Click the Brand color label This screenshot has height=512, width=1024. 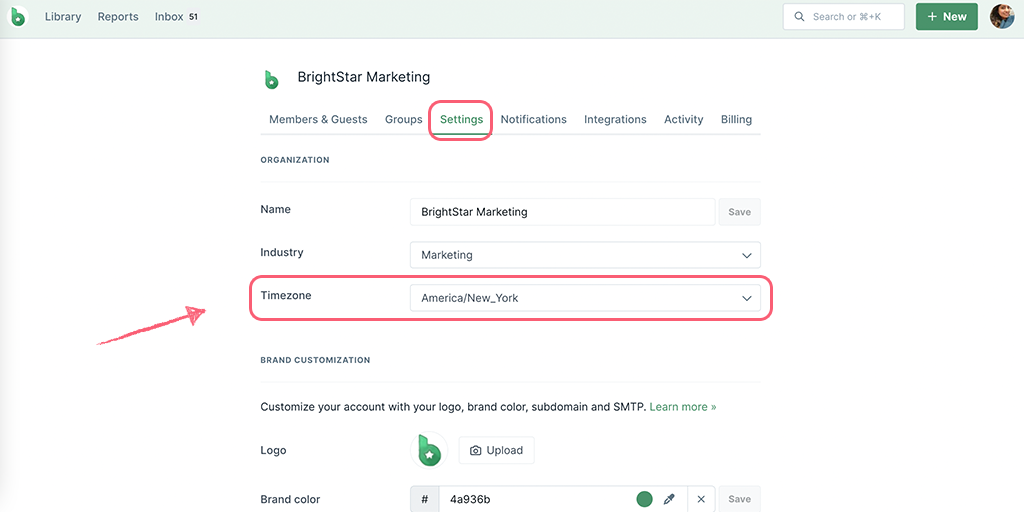[291, 499]
